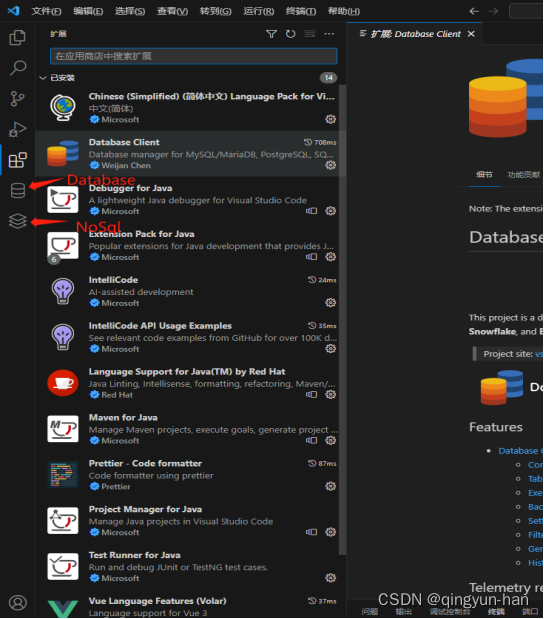
Task: Open Run and Debug view
Action: point(17,129)
